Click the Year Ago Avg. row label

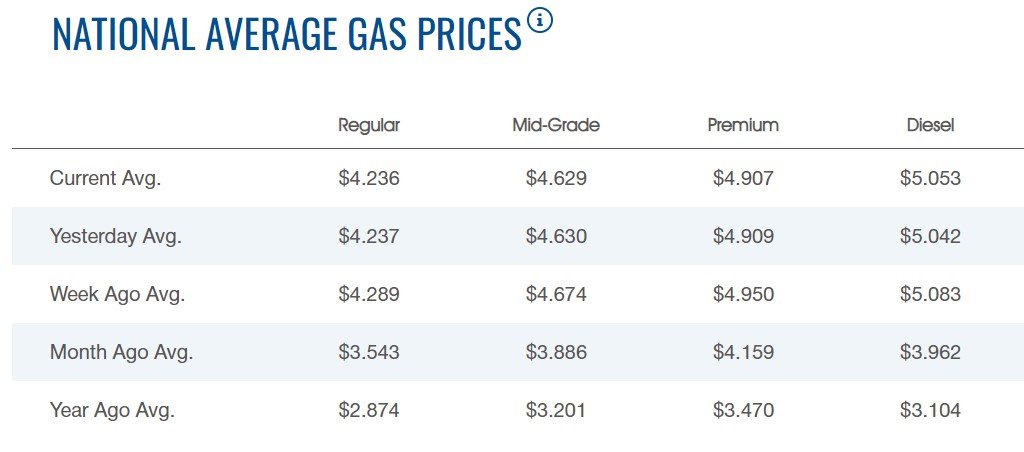click(112, 411)
